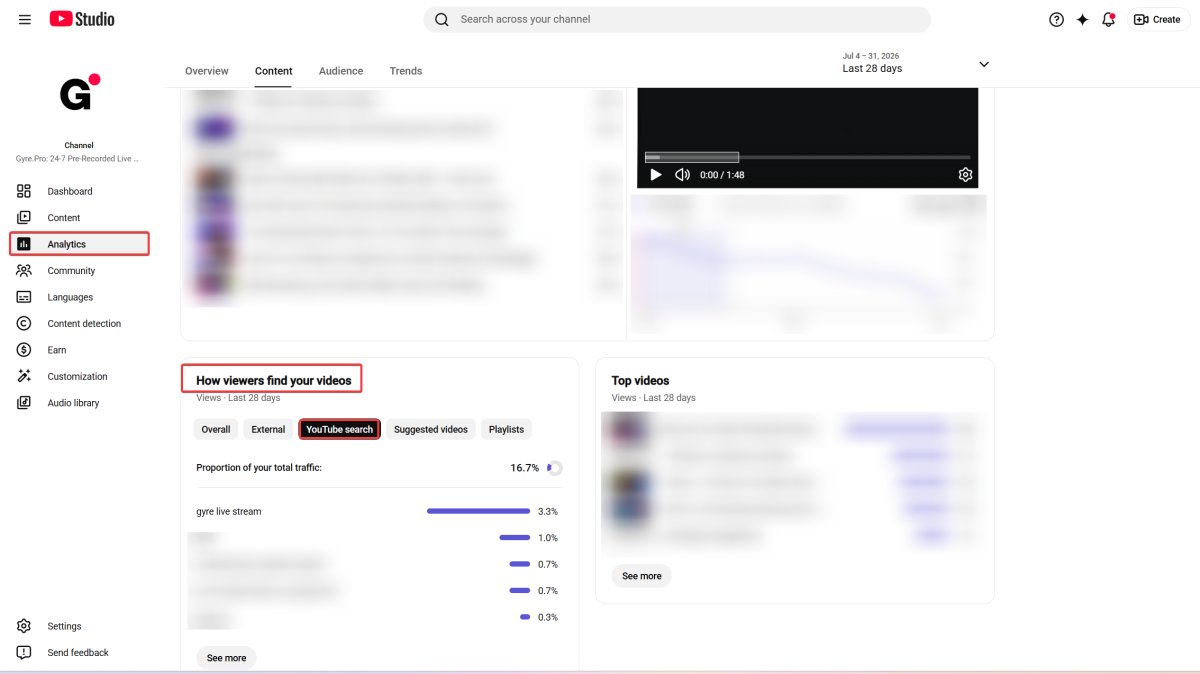Mute the video player volume
Screen dimensions: 1200x674
(683, 174)
